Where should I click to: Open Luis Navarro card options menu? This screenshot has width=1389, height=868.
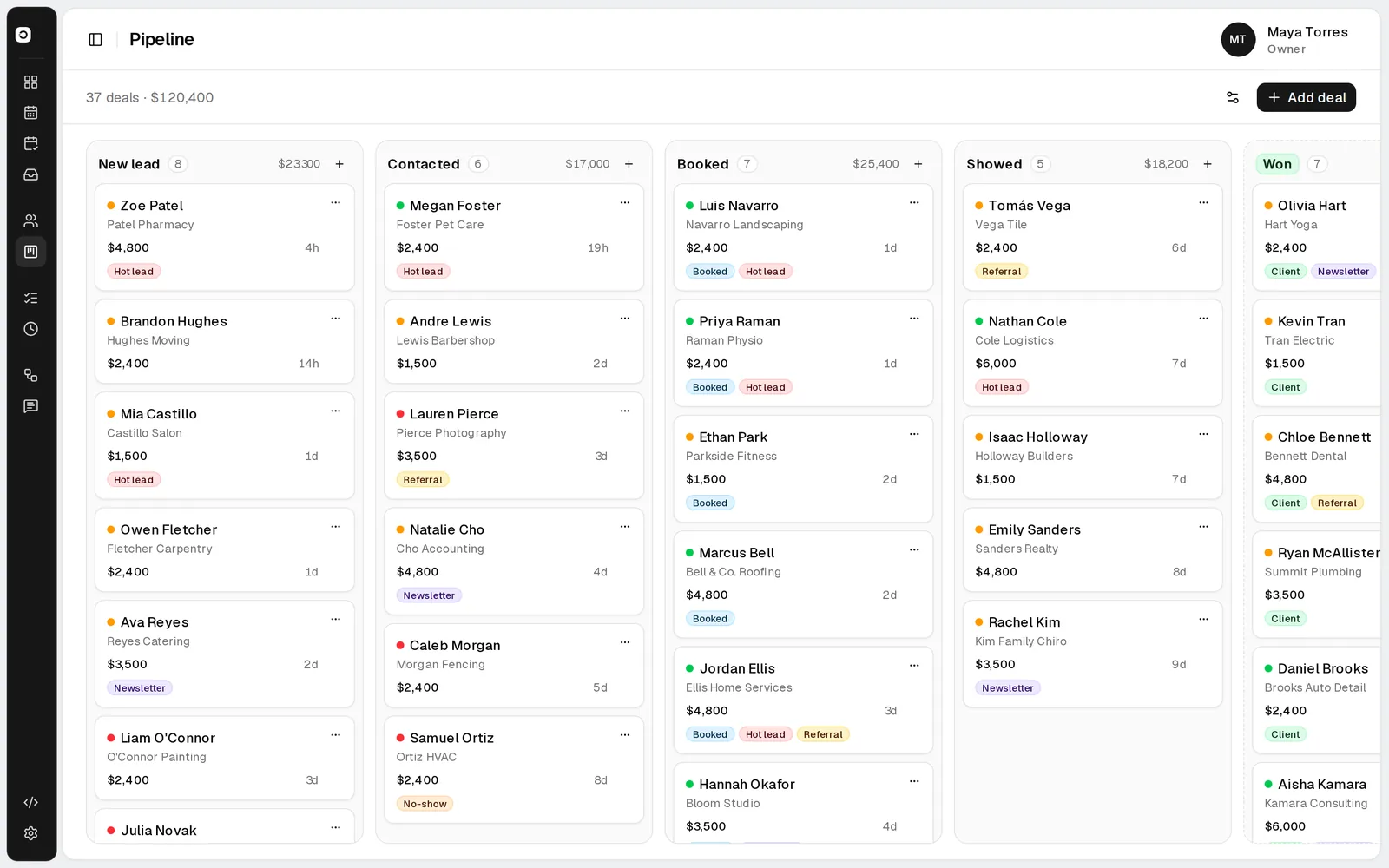tap(914, 202)
